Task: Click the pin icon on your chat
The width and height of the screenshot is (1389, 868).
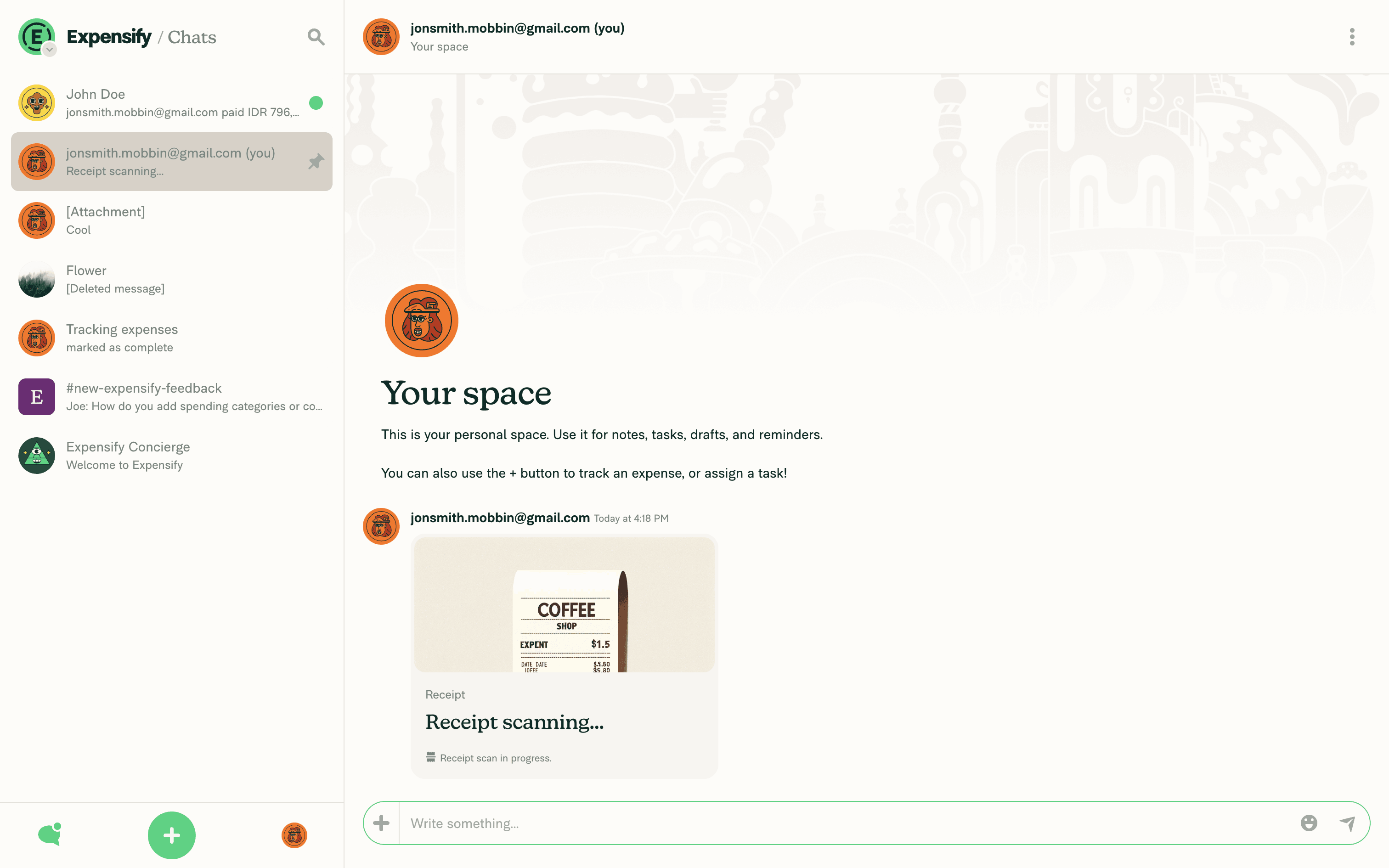Action: point(316,161)
